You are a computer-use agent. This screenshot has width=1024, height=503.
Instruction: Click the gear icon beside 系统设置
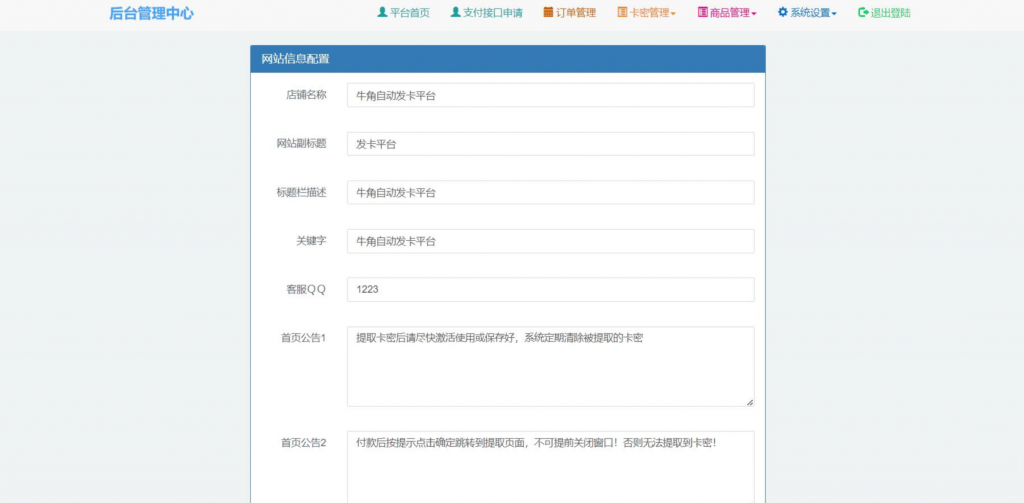(x=782, y=12)
